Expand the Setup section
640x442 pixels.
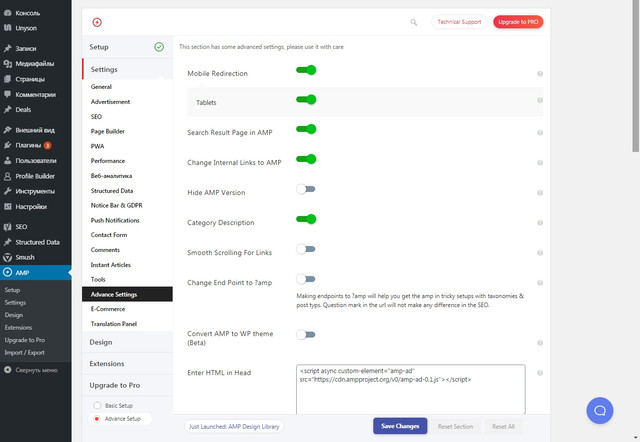point(127,47)
